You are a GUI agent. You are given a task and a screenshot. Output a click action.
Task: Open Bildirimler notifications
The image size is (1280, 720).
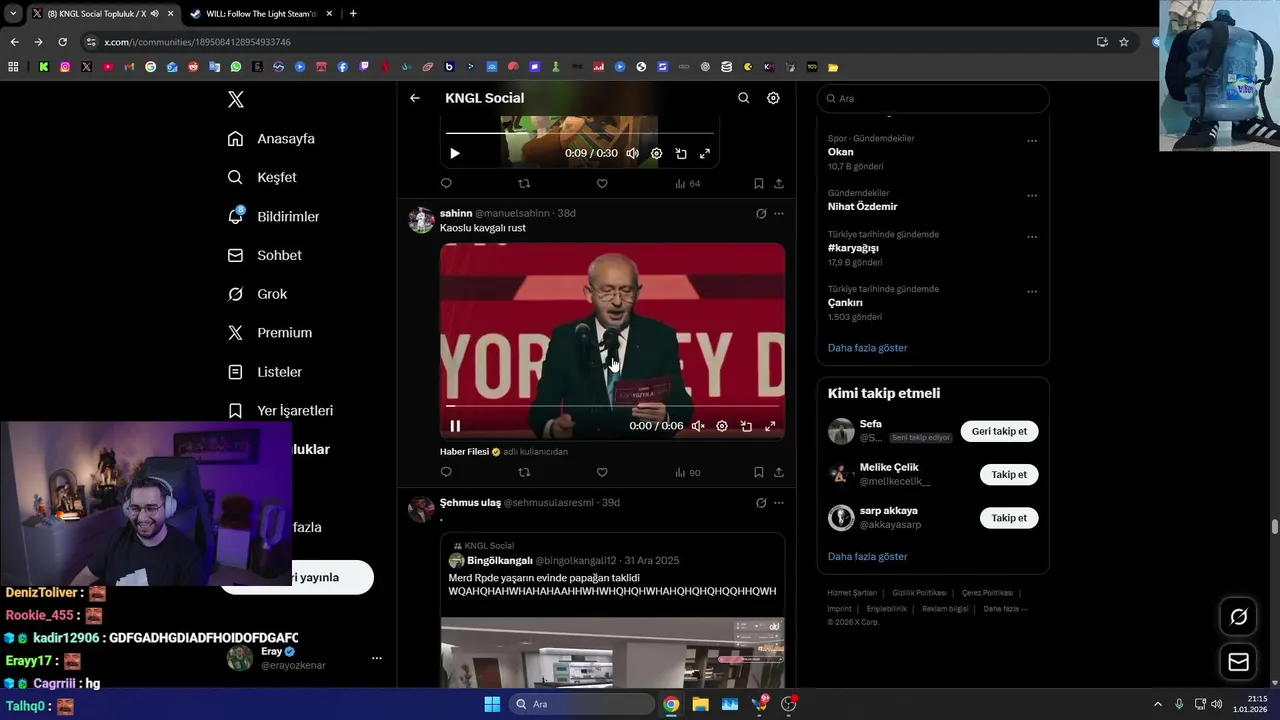273,216
